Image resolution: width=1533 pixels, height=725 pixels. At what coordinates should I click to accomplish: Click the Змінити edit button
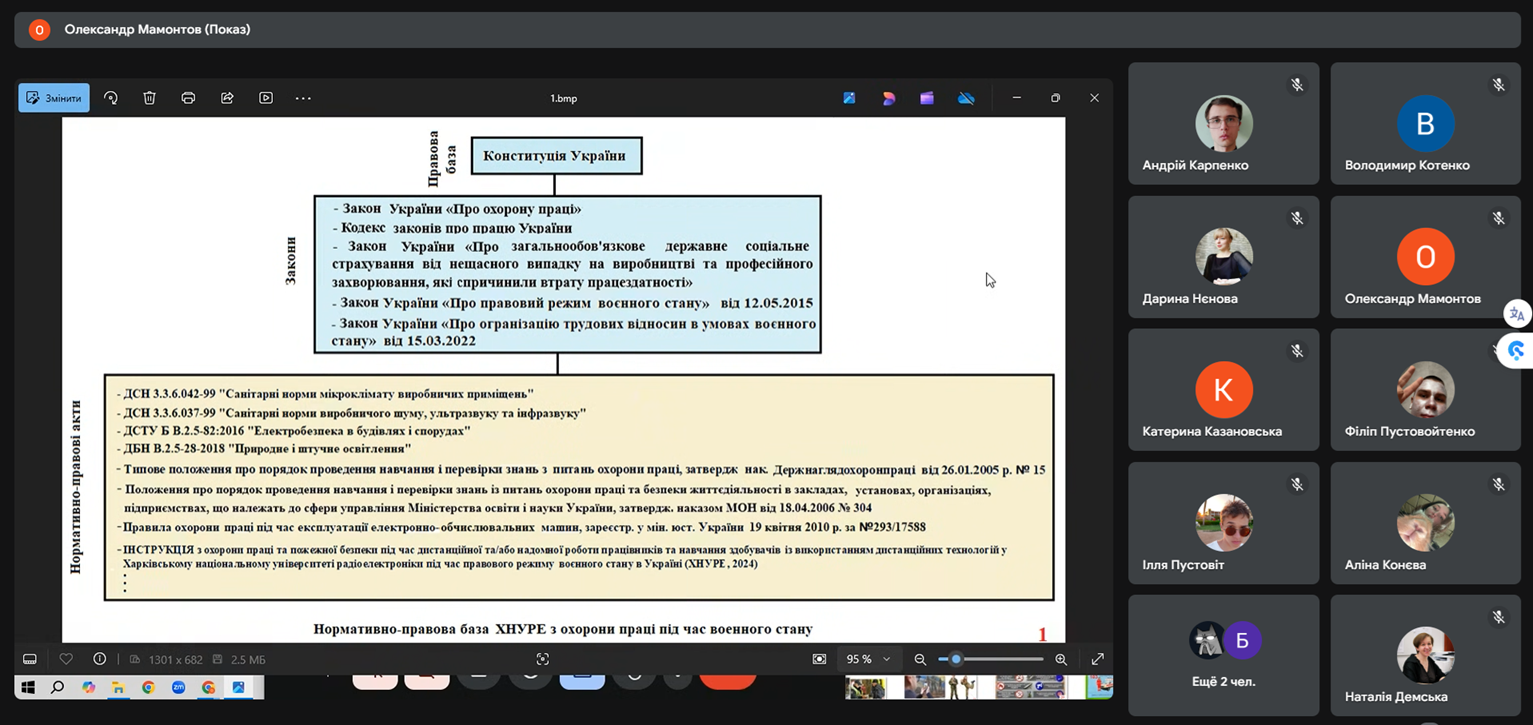(54, 98)
